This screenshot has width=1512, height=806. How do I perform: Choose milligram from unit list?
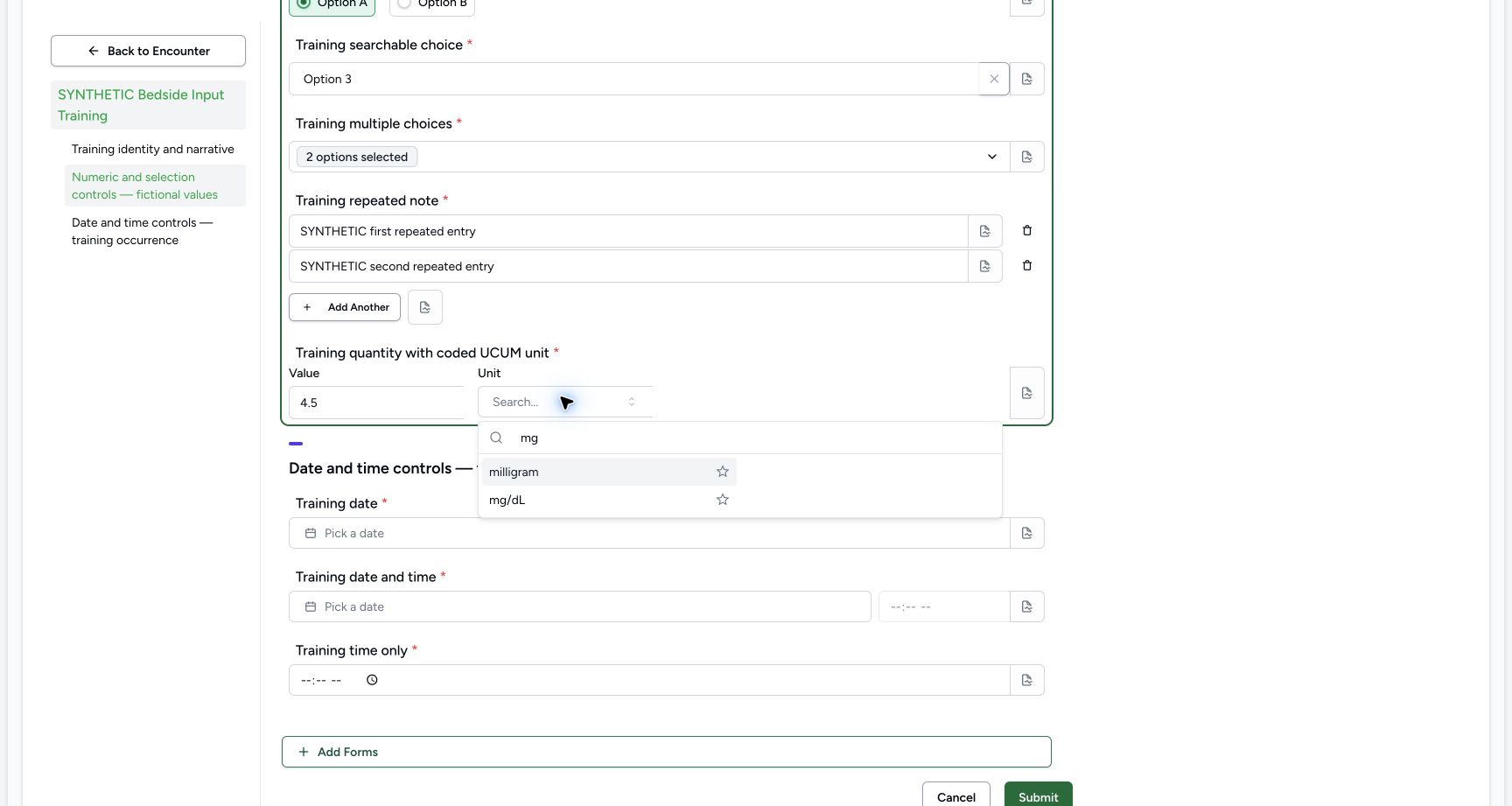point(609,472)
